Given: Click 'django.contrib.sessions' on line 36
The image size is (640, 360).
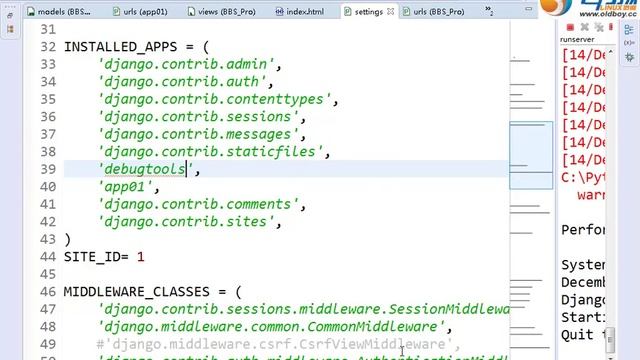Looking at the screenshot, I should point(198,117).
